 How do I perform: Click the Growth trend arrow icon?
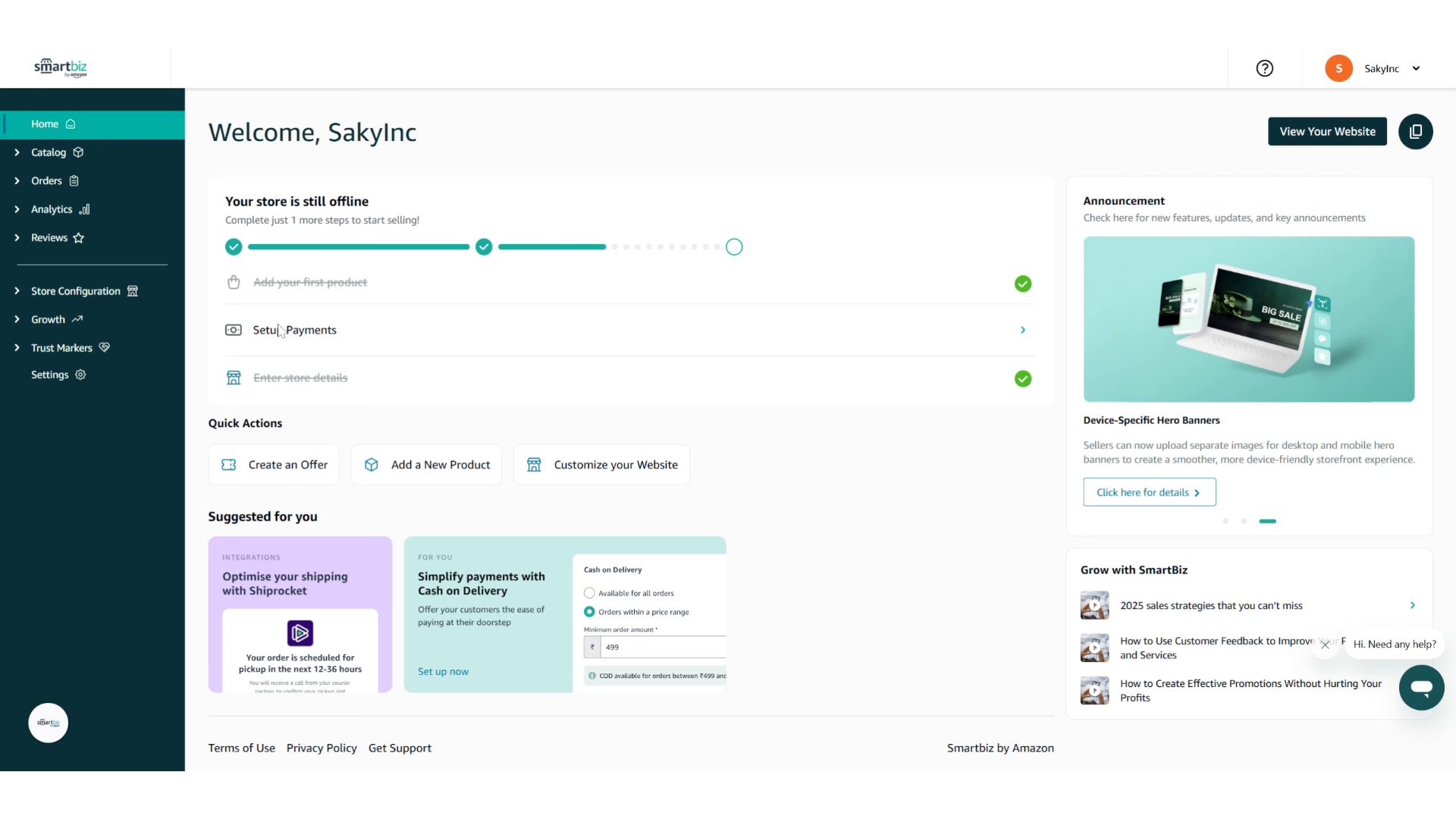click(77, 319)
